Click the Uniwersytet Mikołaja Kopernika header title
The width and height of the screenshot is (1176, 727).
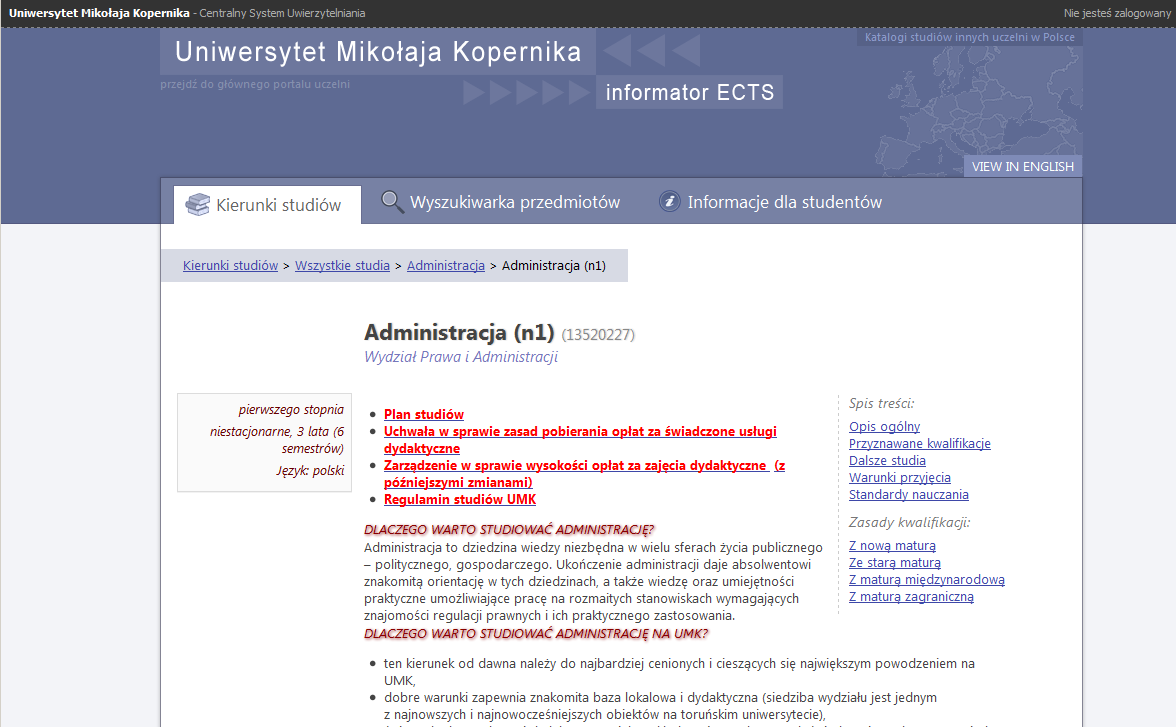(x=378, y=52)
